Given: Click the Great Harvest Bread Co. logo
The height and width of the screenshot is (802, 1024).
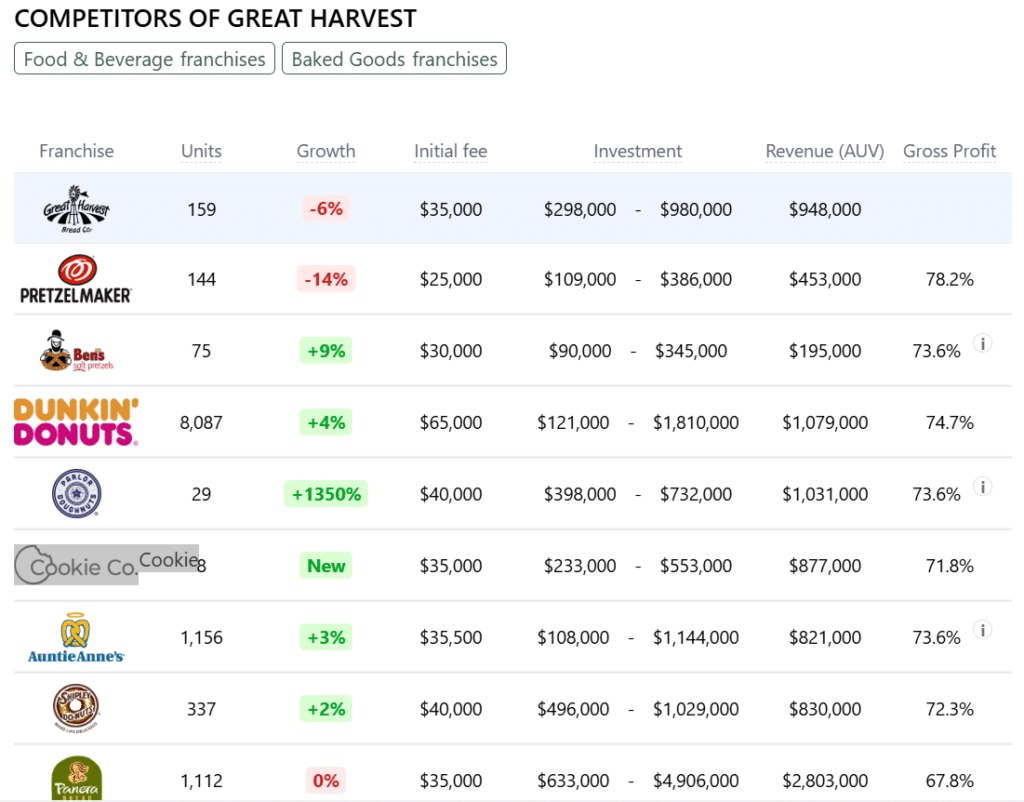Looking at the screenshot, I should (76, 209).
